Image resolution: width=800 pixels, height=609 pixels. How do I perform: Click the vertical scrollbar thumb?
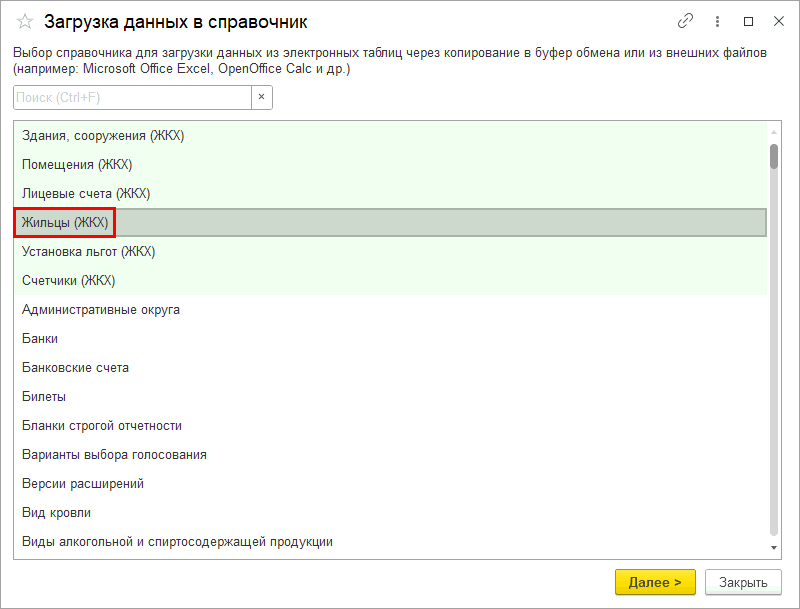[774, 157]
